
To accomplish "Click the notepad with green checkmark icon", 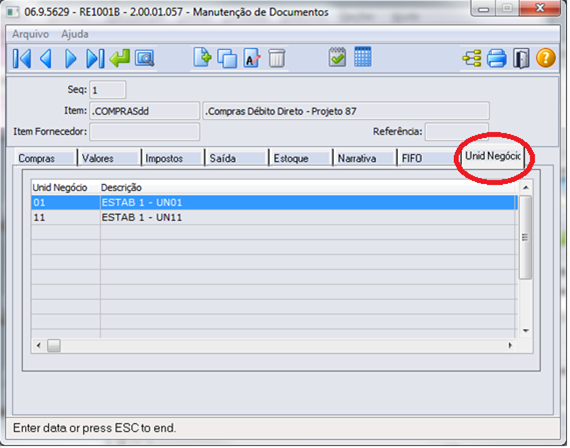I will click(x=337, y=57).
